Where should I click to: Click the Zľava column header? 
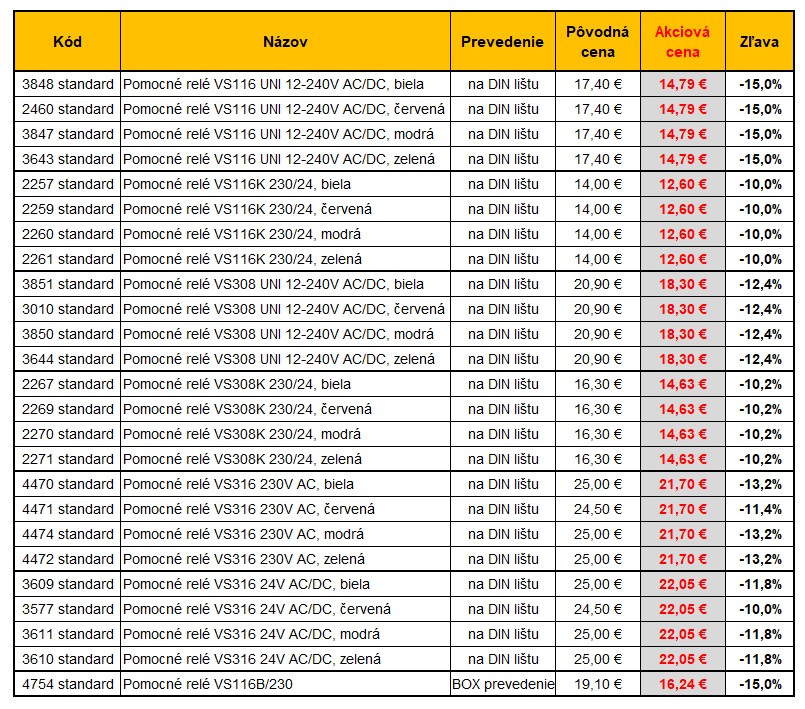tap(760, 42)
